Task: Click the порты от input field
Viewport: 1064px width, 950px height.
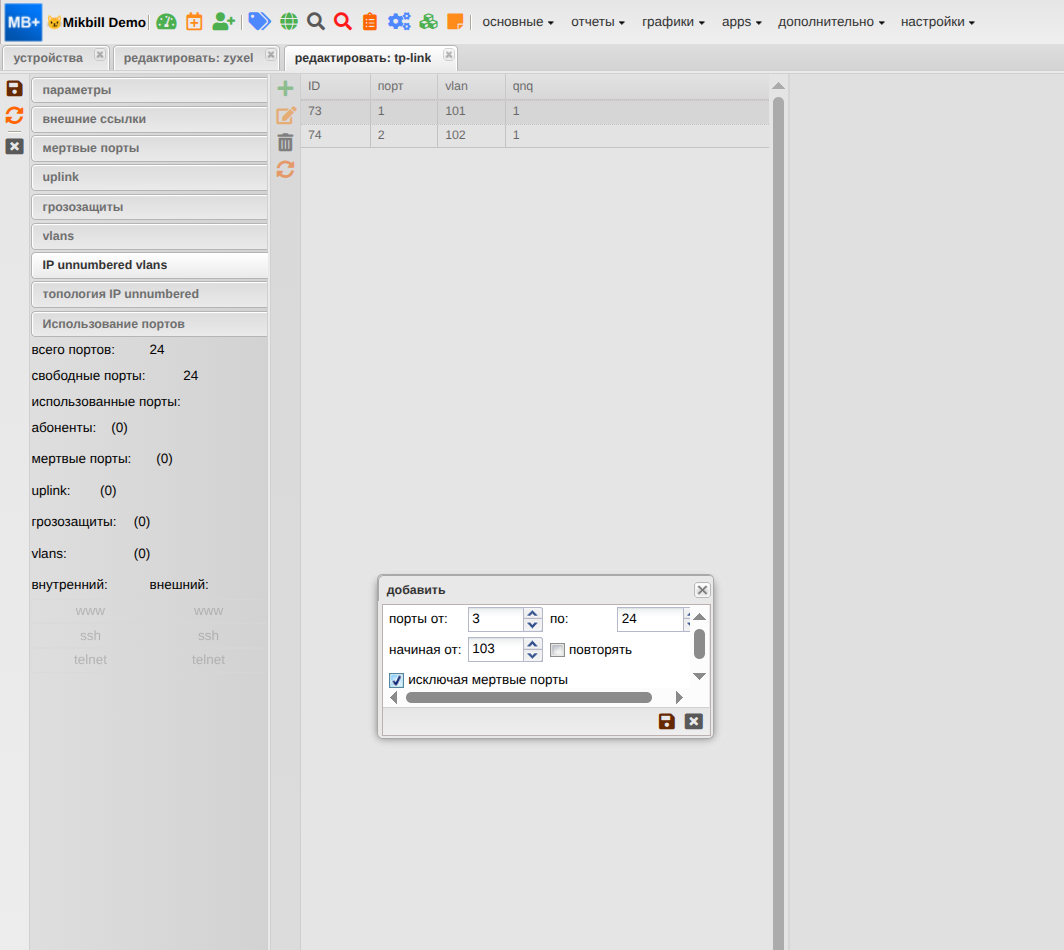Action: (x=496, y=619)
